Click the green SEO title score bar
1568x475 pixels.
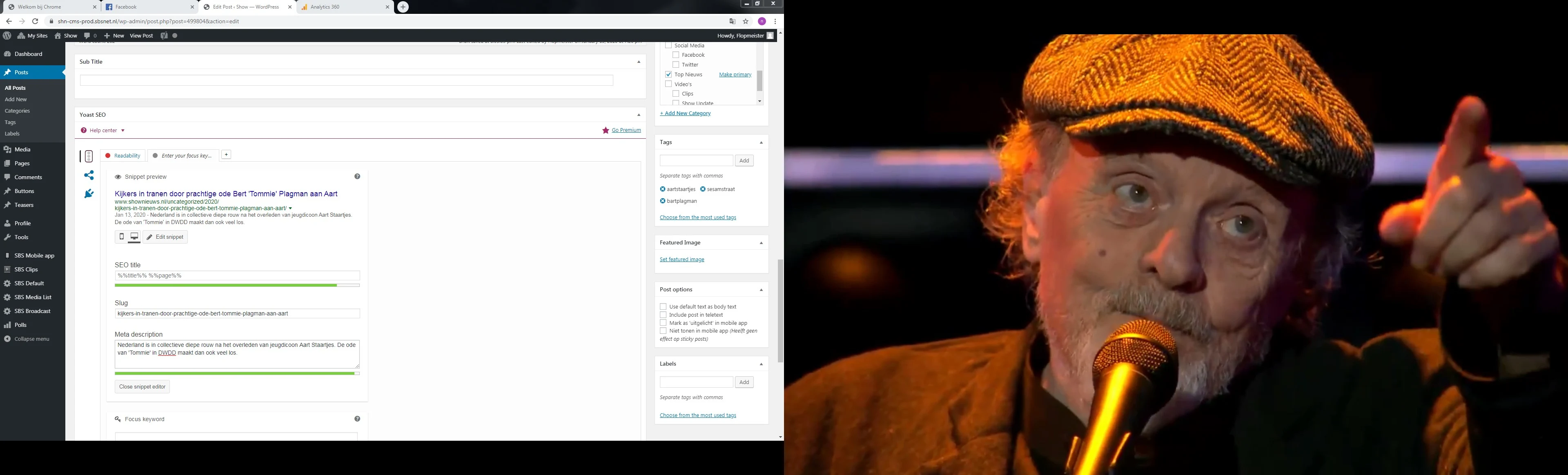(225, 285)
